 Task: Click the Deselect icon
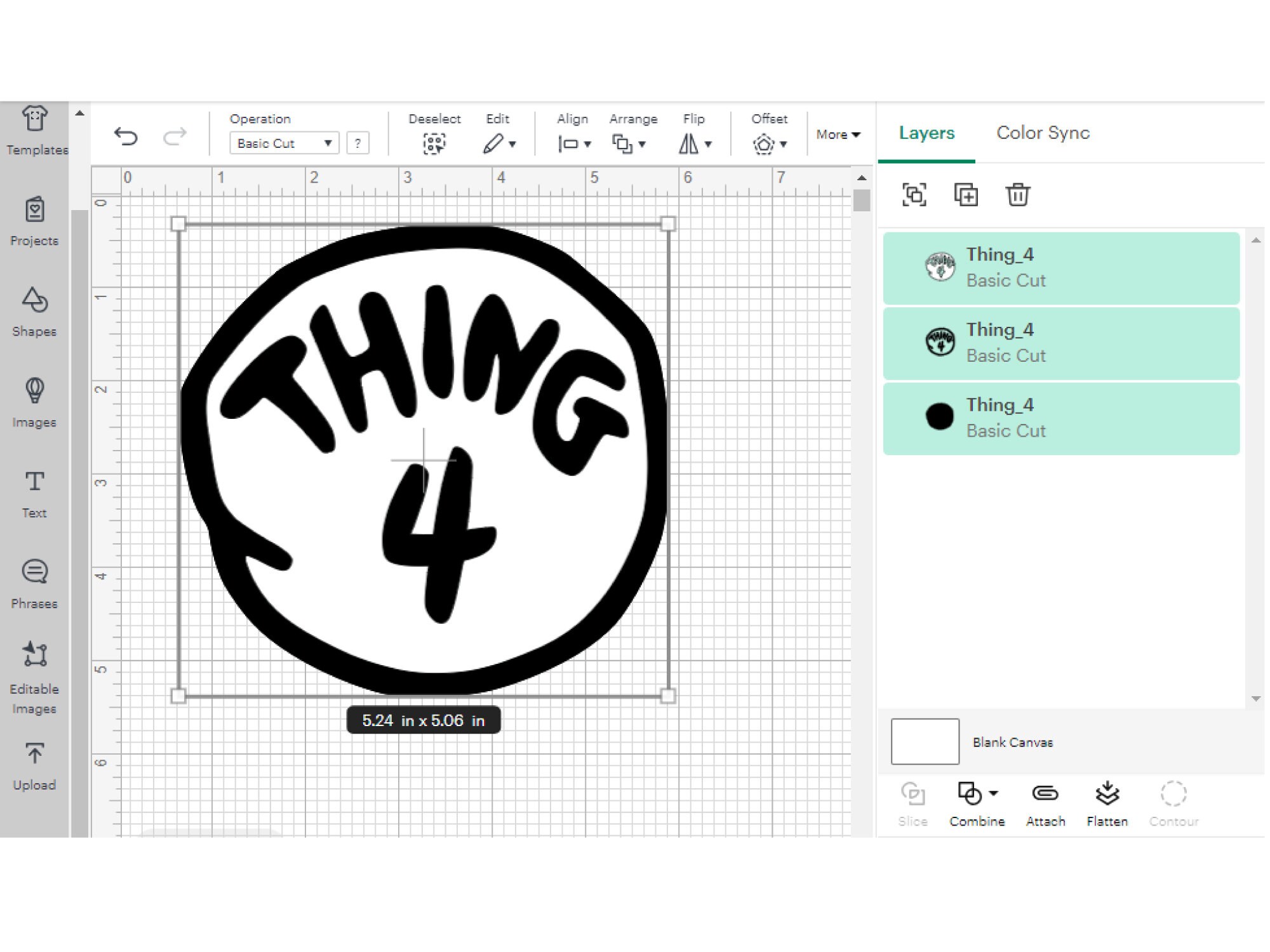(x=435, y=143)
